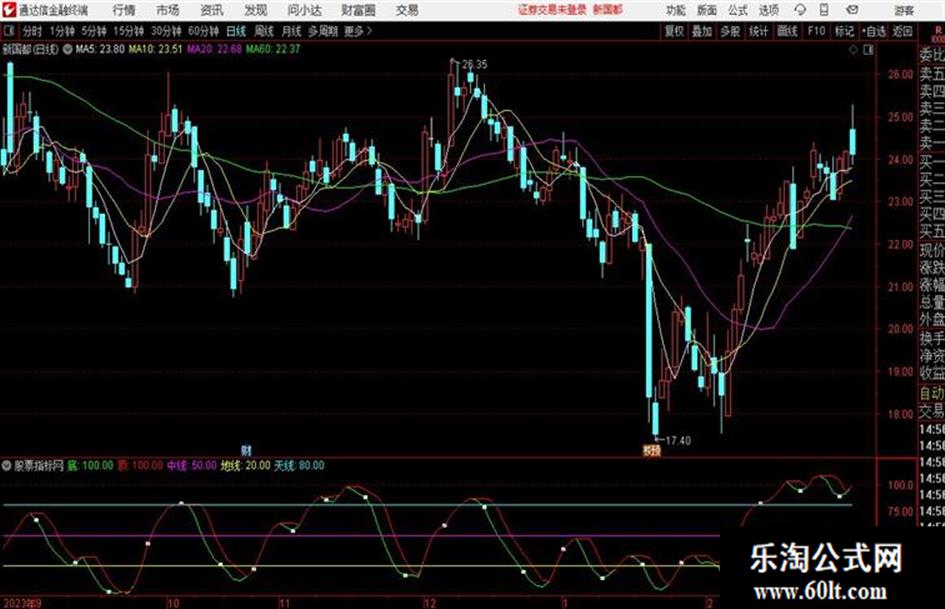Select the 周线 weekly period tab
This screenshot has height=609, width=945.
coord(264,31)
